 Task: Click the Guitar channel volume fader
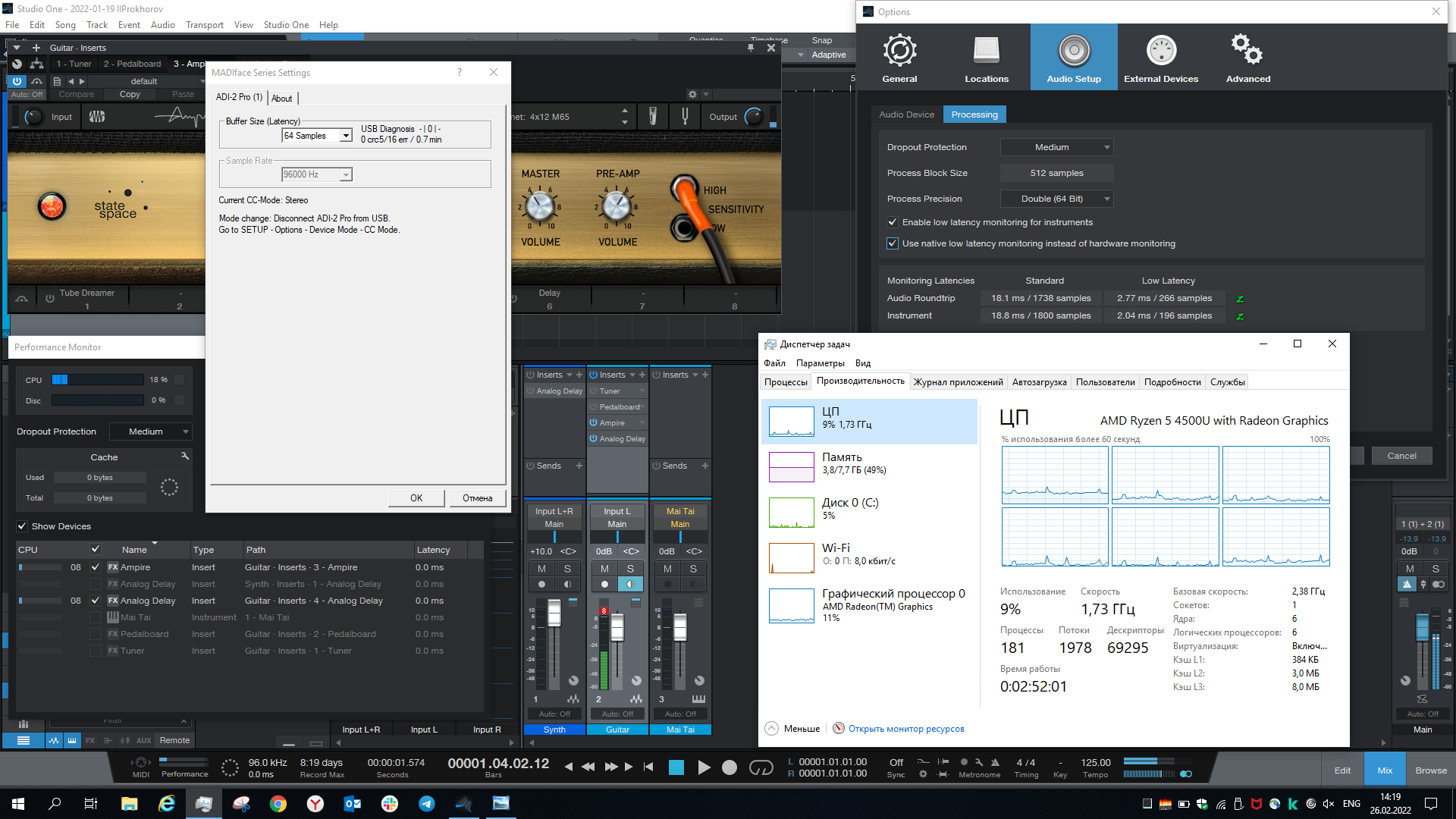coord(617,627)
